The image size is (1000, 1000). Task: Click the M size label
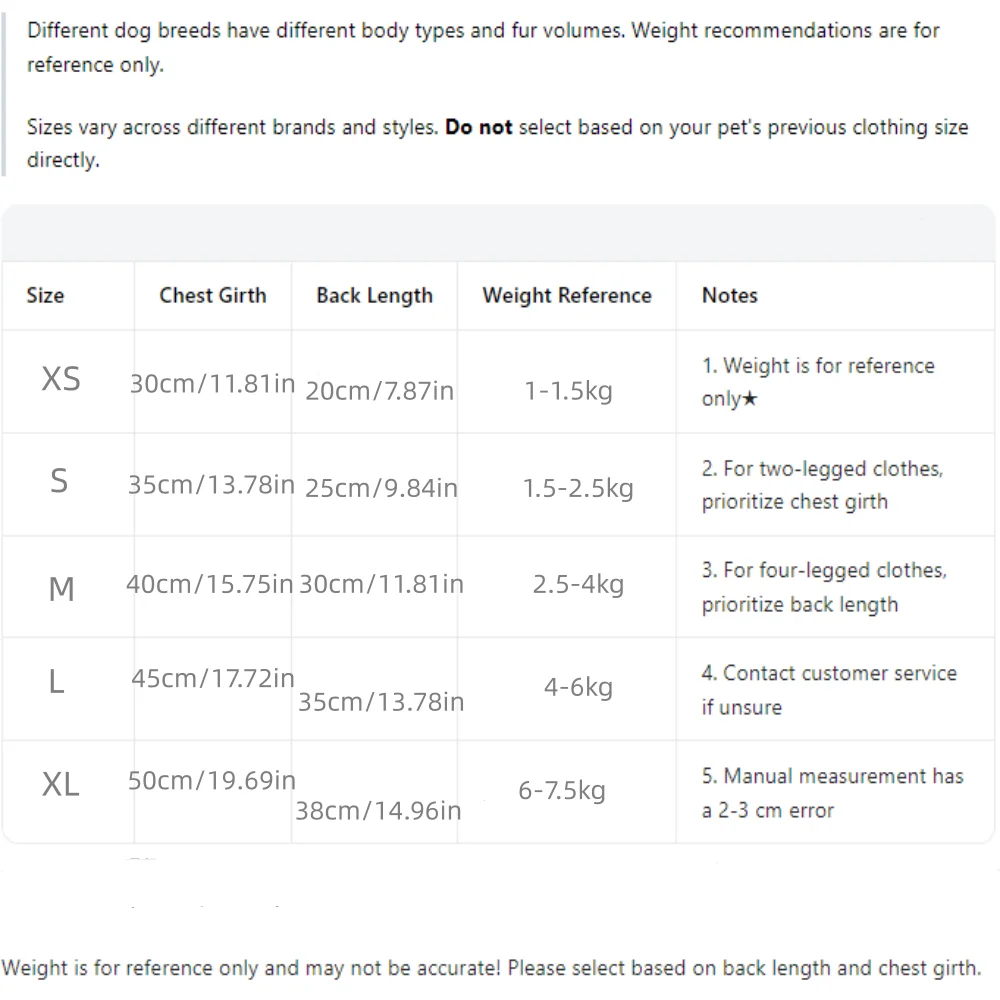pyautogui.click(x=61, y=588)
